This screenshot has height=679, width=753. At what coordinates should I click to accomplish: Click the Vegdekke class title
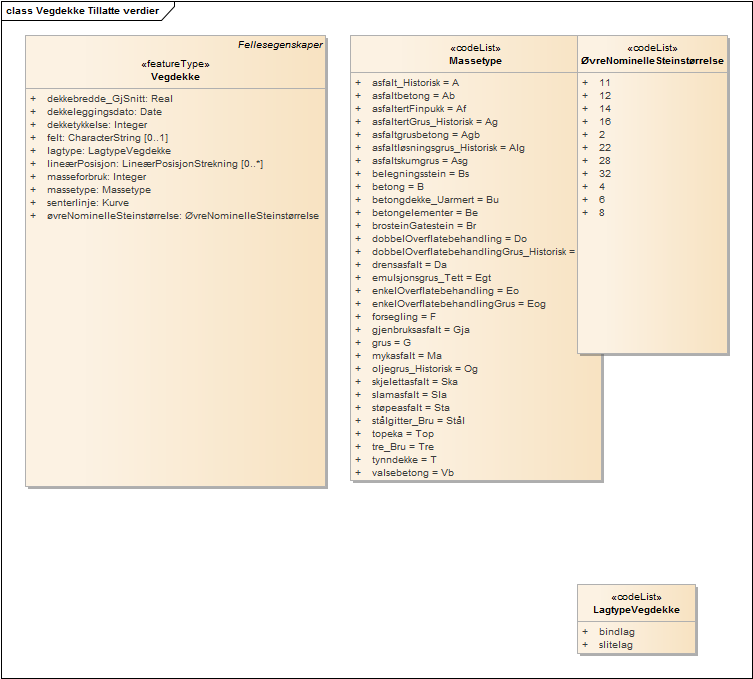tap(175, 75)
